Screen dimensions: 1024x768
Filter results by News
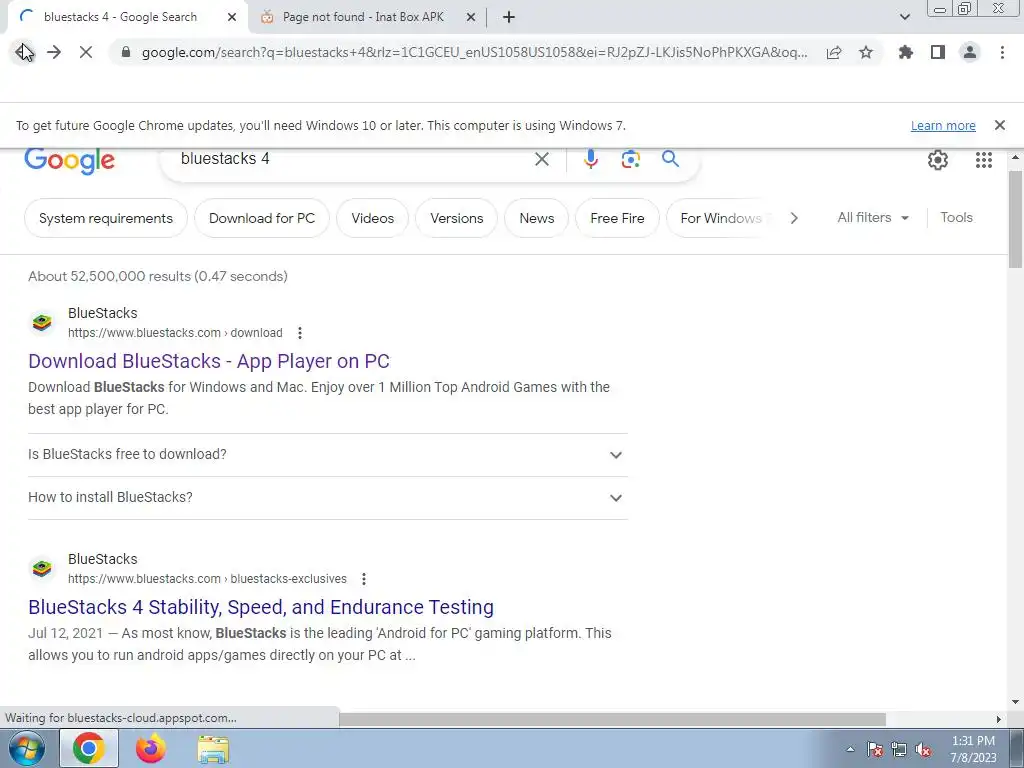click(537, 218)
